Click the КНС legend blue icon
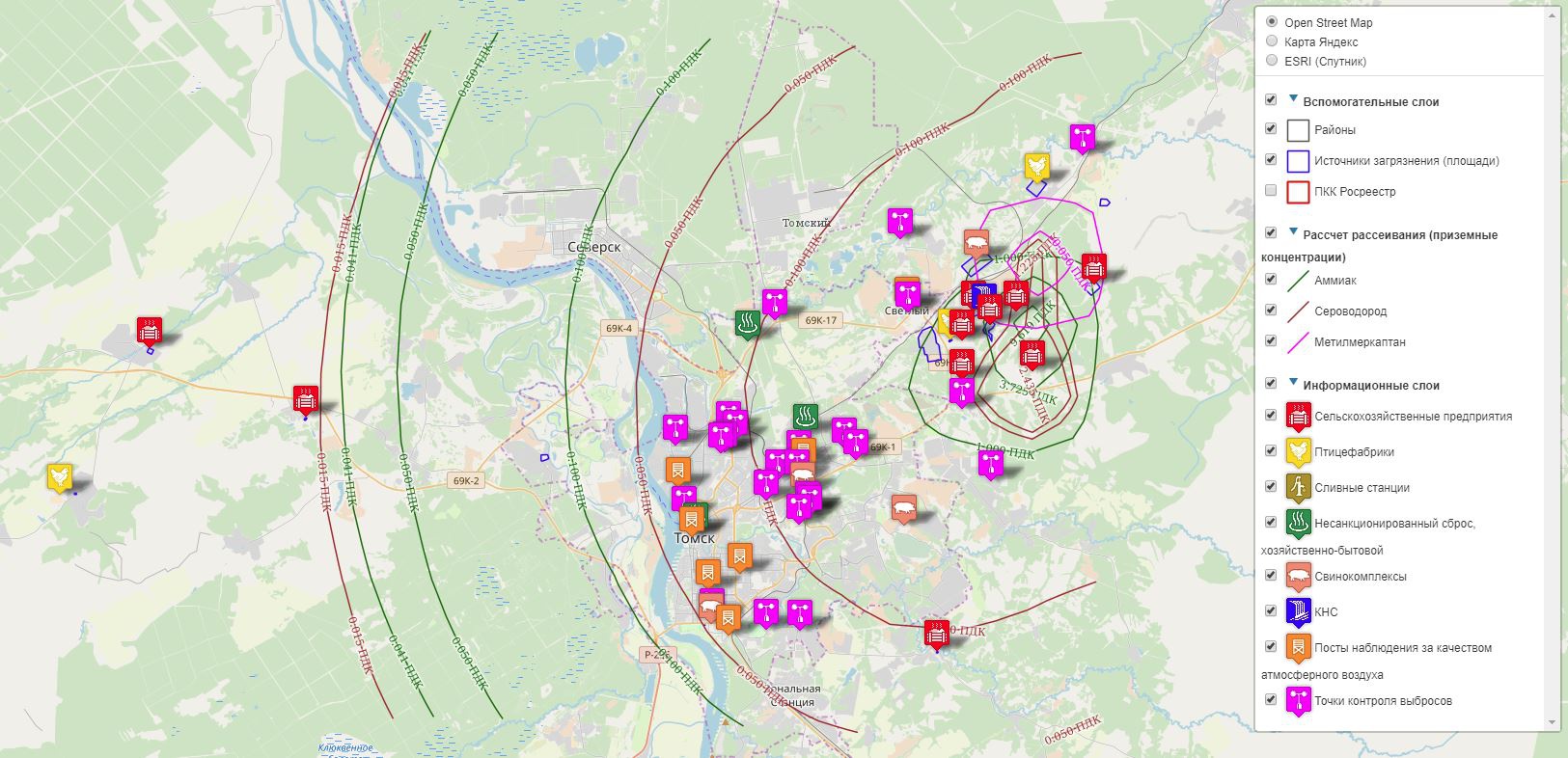Screen dimensions: 1568x758 coord(1299,613)
